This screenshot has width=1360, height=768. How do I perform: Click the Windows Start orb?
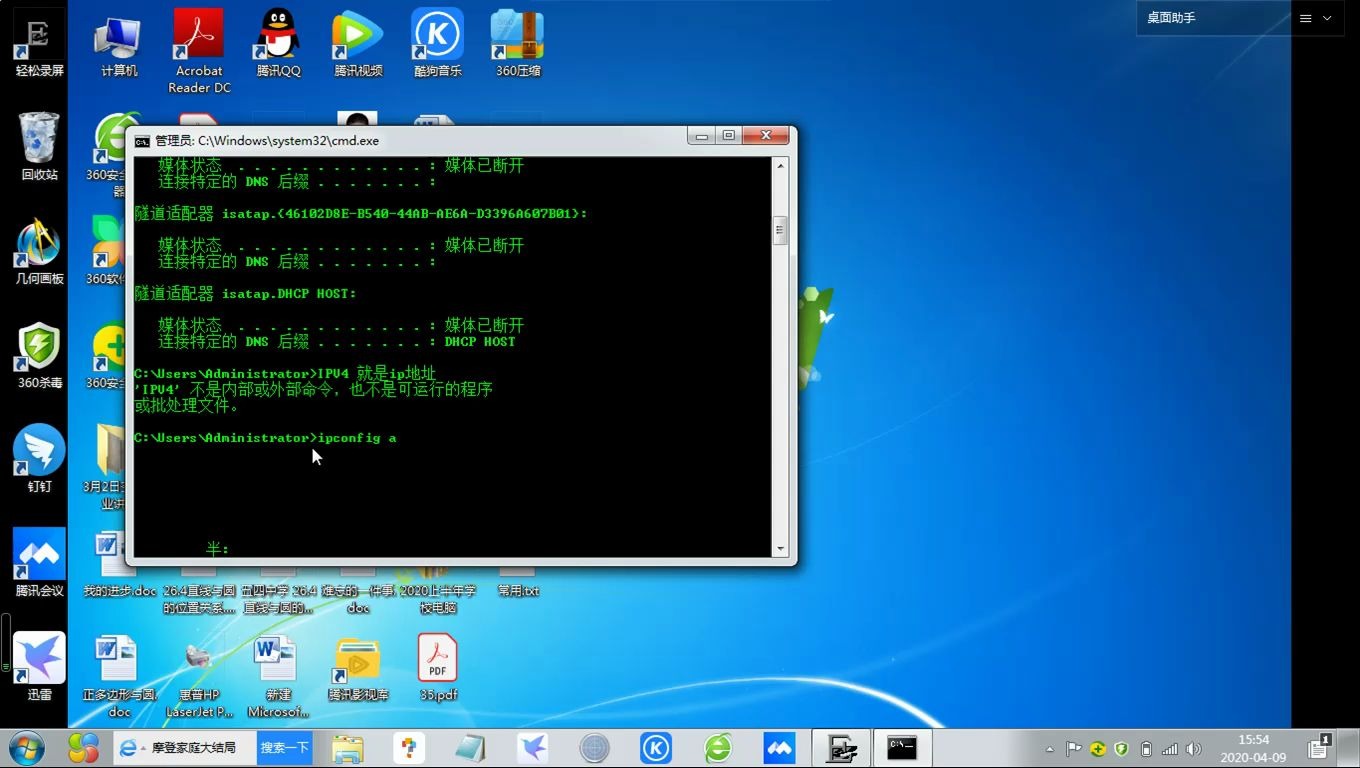[x=27, y=748]
